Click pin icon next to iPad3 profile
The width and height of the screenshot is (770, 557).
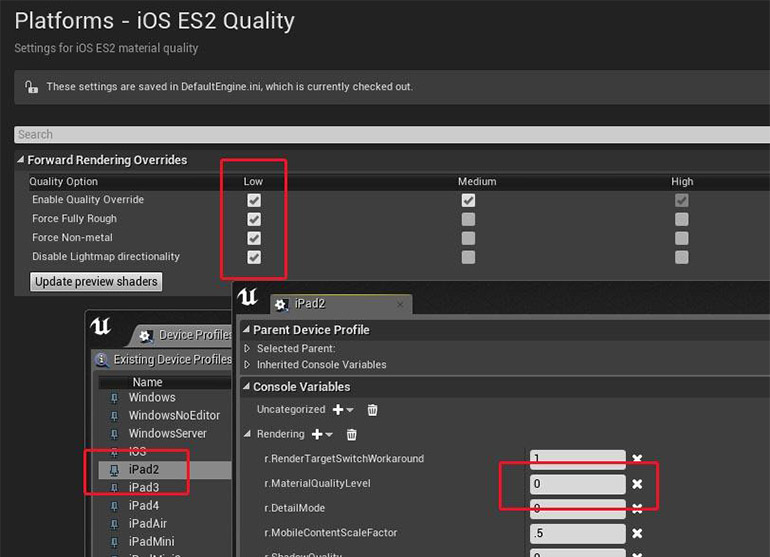click(x=114, y=488)
